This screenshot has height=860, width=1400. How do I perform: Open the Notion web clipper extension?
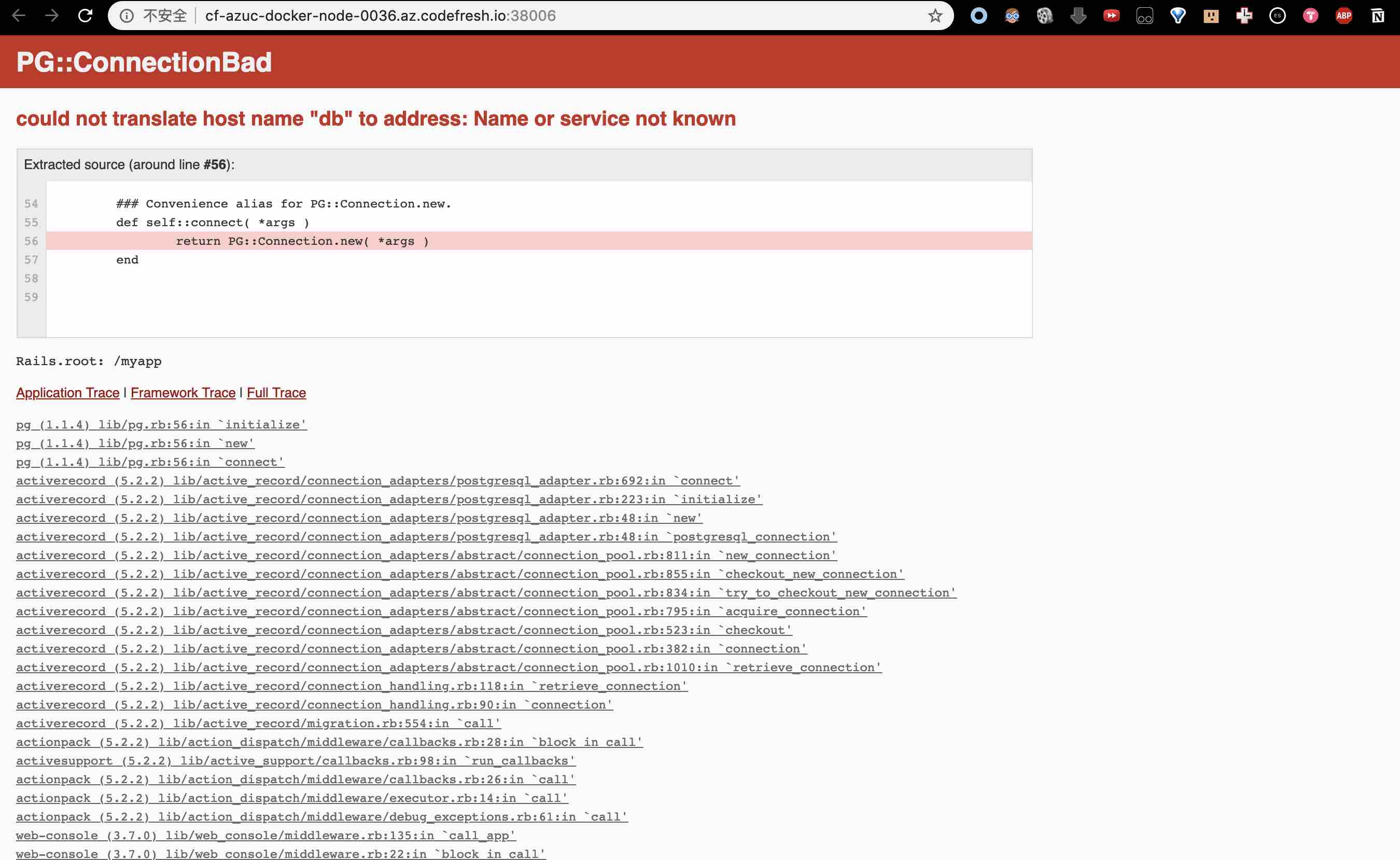tap(1377, 16)
